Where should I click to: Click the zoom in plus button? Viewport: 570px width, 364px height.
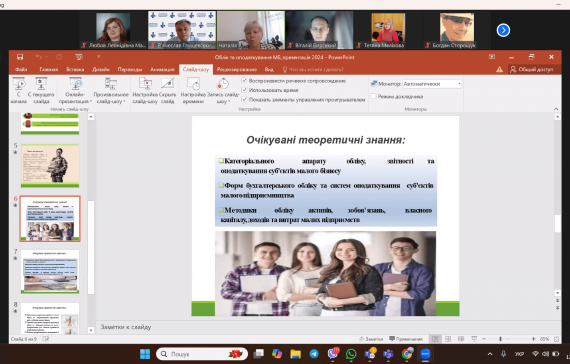[x=533, y=339]
